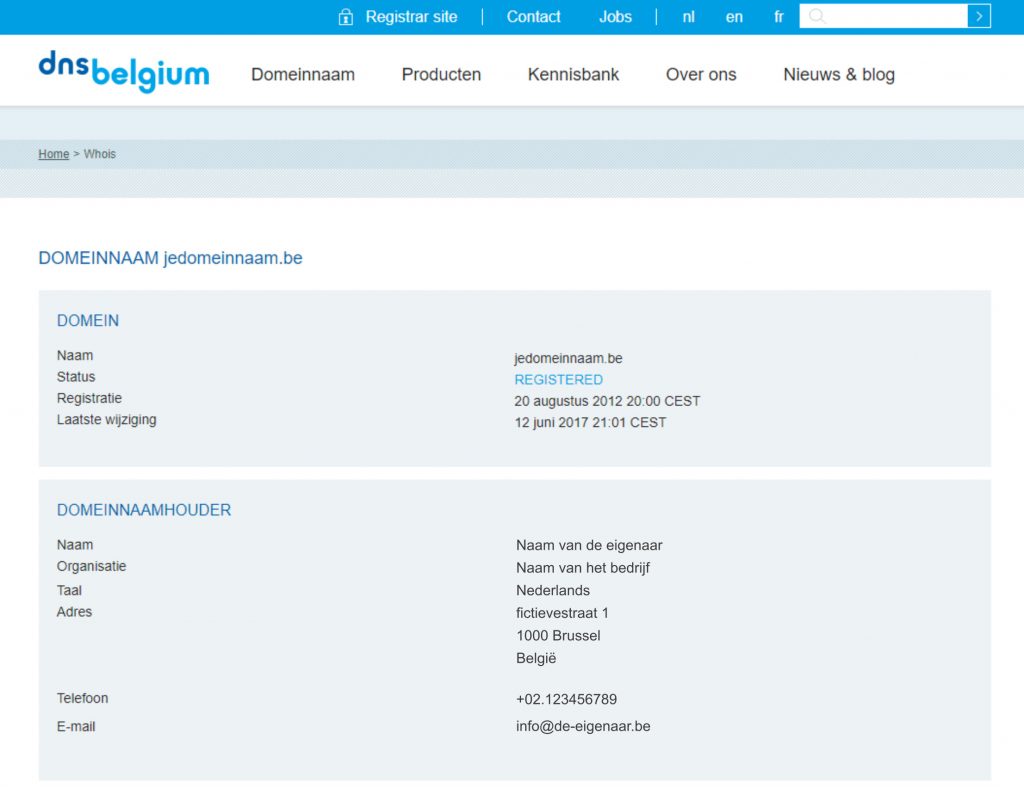Click the DNS Belgium logo
The height and width of the screenshot is (788, 1024).
[124, 71]
